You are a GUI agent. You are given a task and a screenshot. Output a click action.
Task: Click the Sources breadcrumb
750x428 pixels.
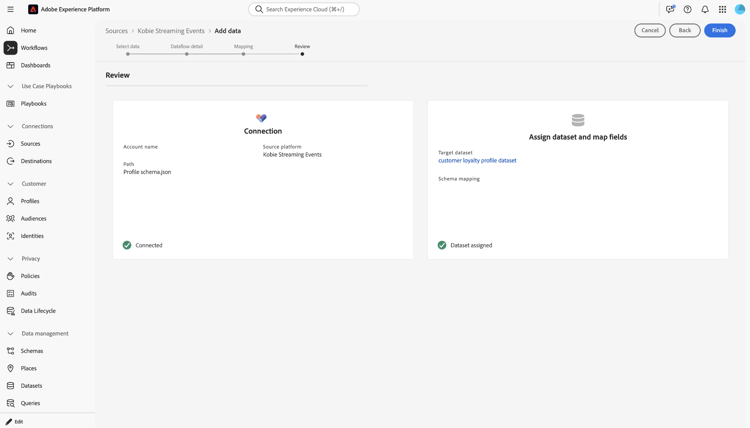(x=117, y=31)
